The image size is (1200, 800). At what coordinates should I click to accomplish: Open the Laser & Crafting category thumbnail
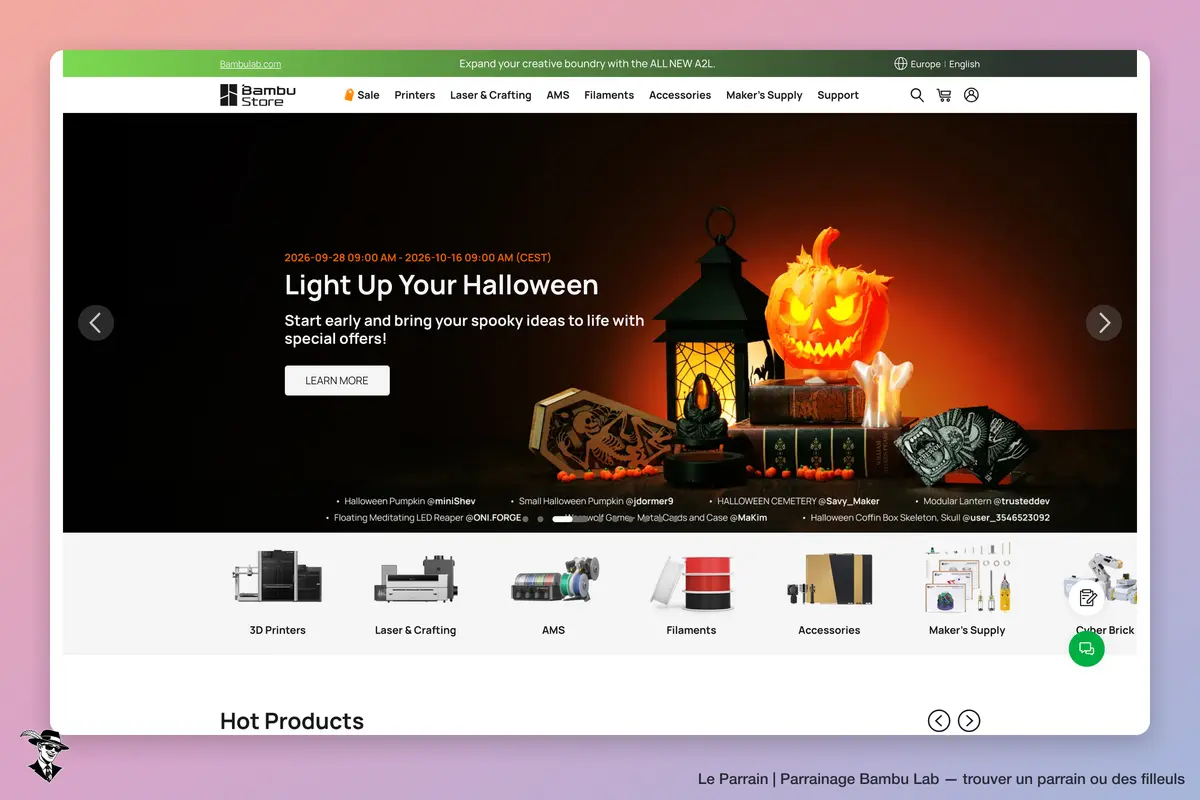coord(415,590)
